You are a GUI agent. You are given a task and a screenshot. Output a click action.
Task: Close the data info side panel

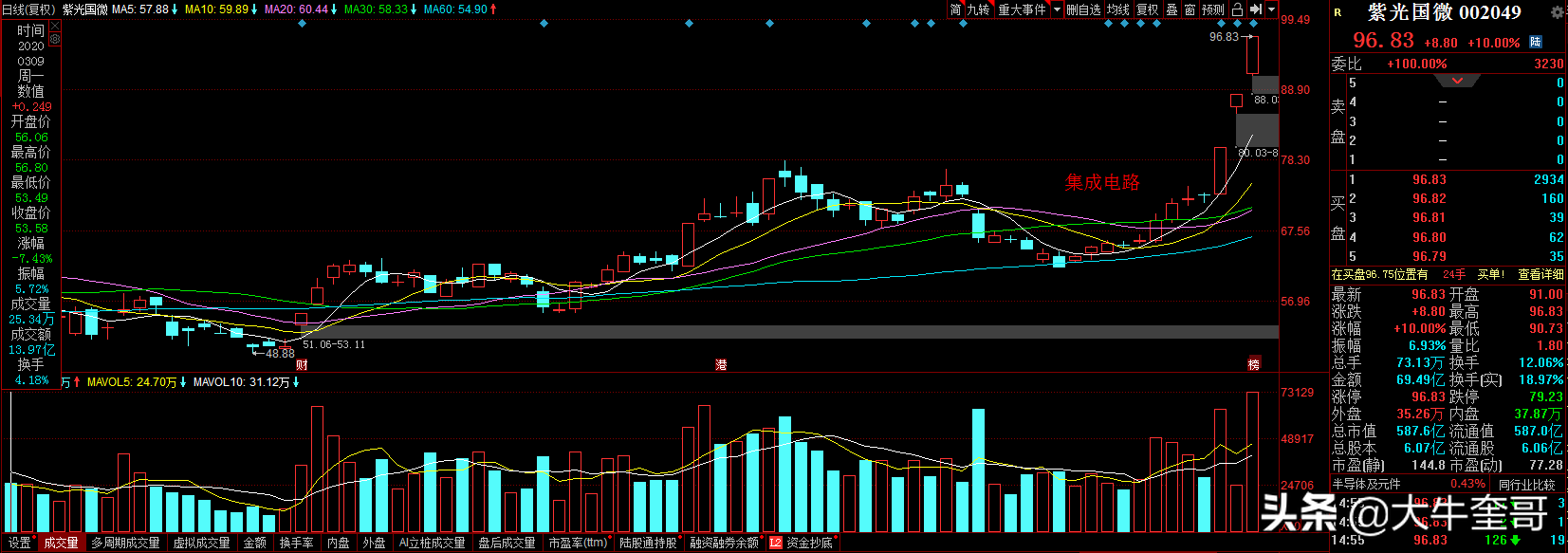pos(55,28)
